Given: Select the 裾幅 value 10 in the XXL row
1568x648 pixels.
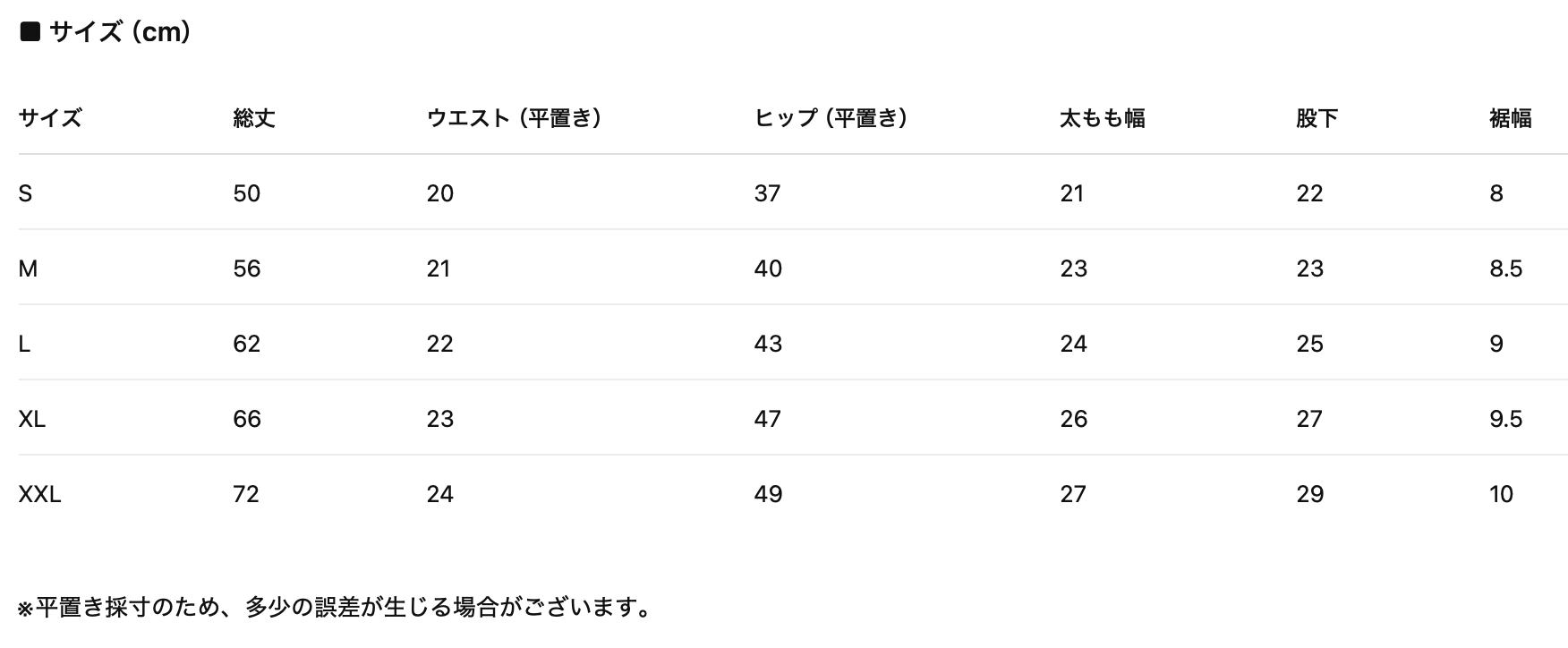Looking at the screenshot, I should pos(1501,494).
